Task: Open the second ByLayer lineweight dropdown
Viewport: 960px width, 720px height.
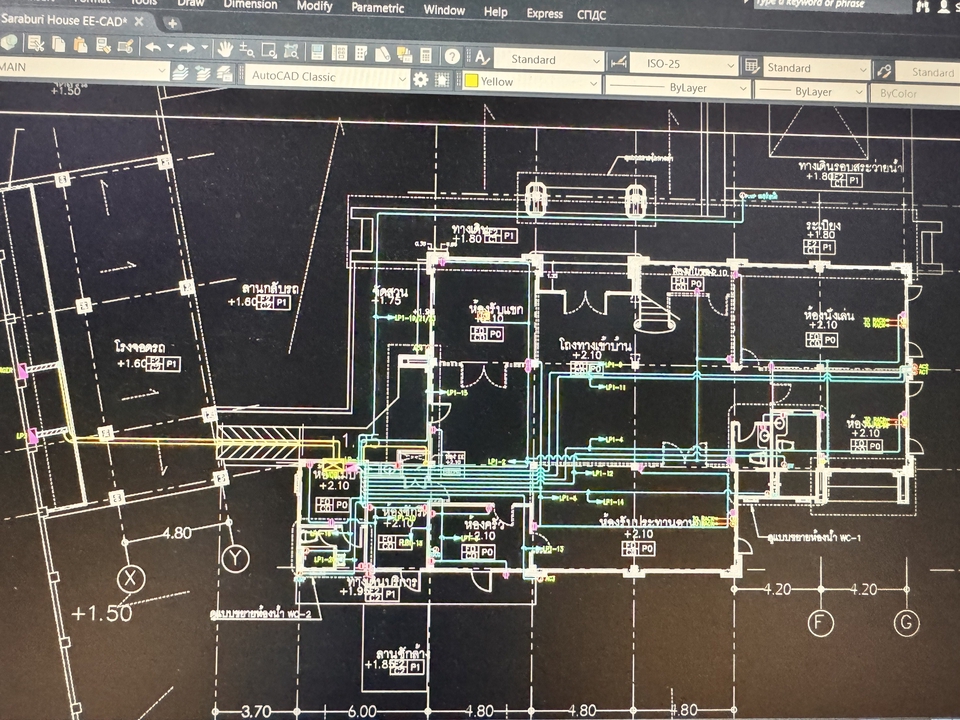Action: click(810, 92)
